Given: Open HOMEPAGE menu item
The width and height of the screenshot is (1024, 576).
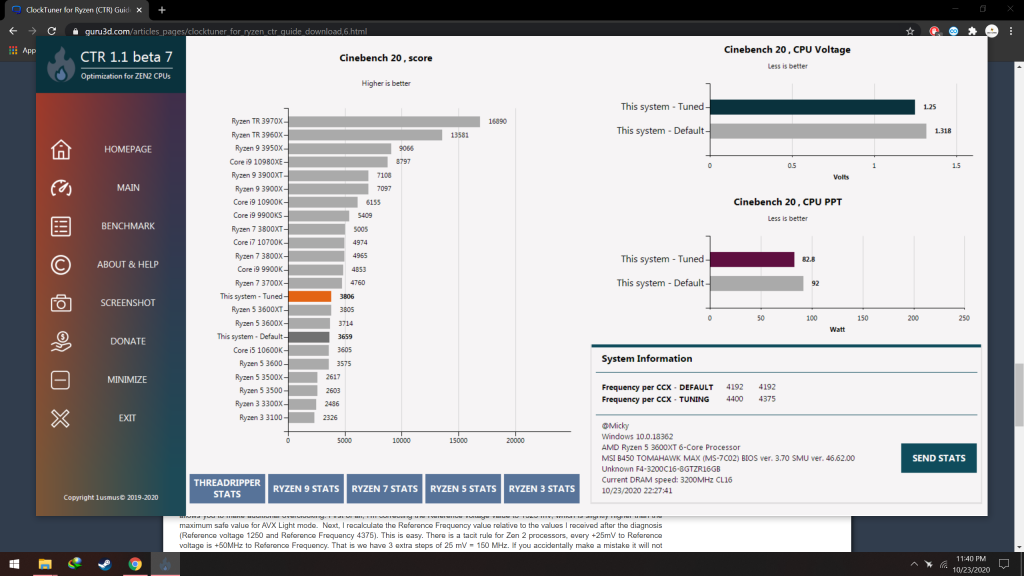Looking at the screenshot, I should pyautogui.click(x=127, y=150).
